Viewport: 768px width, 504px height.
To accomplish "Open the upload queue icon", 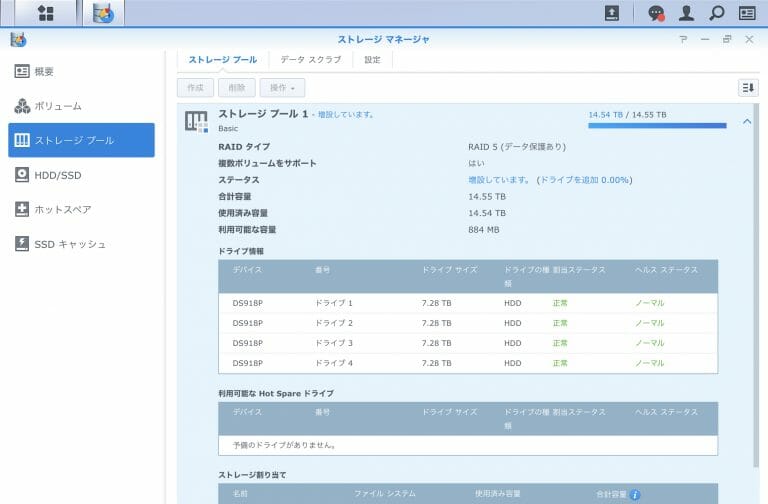I will tap(612, 13).
